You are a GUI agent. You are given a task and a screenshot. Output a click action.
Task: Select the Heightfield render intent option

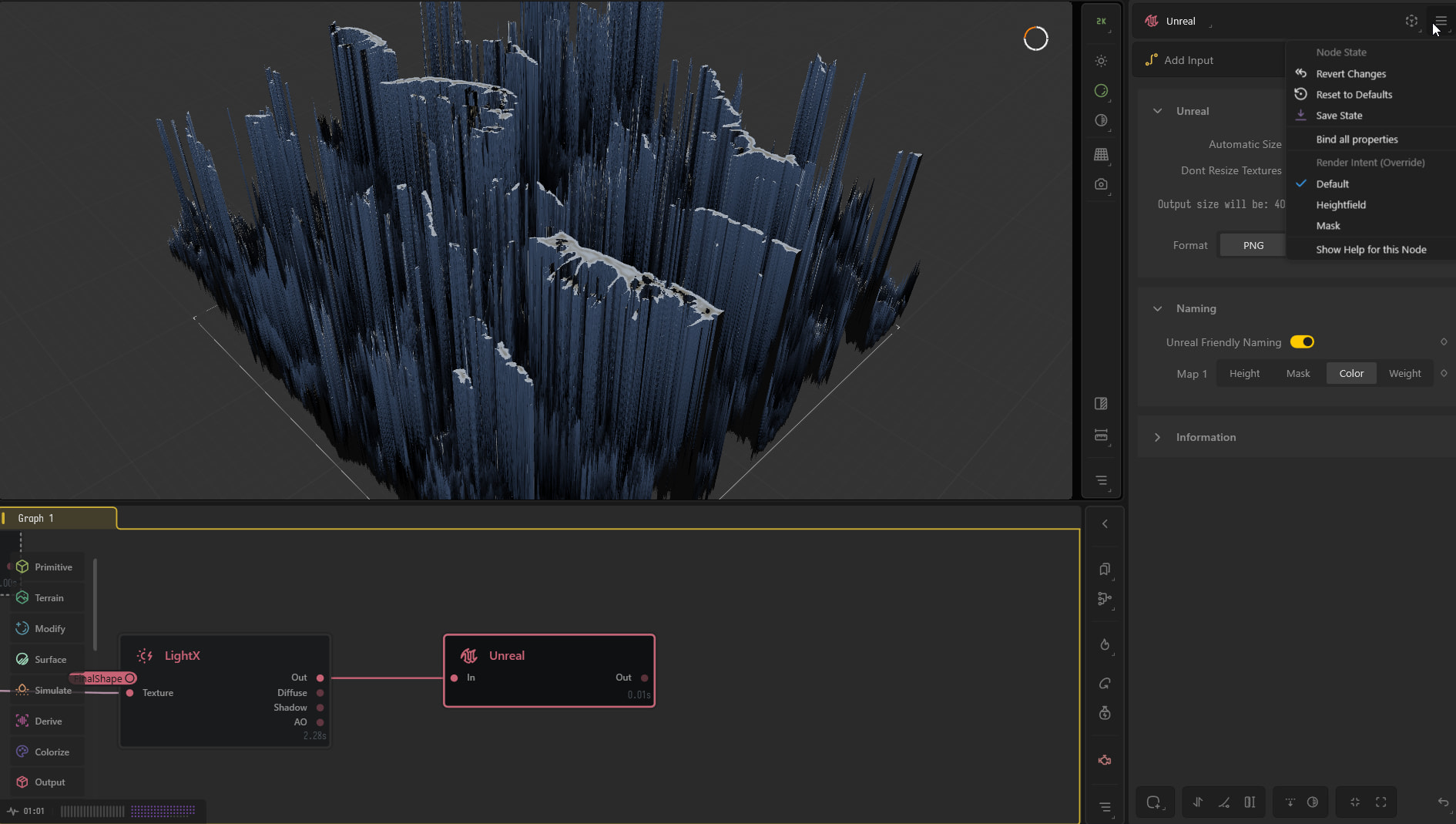(1340, 205)
